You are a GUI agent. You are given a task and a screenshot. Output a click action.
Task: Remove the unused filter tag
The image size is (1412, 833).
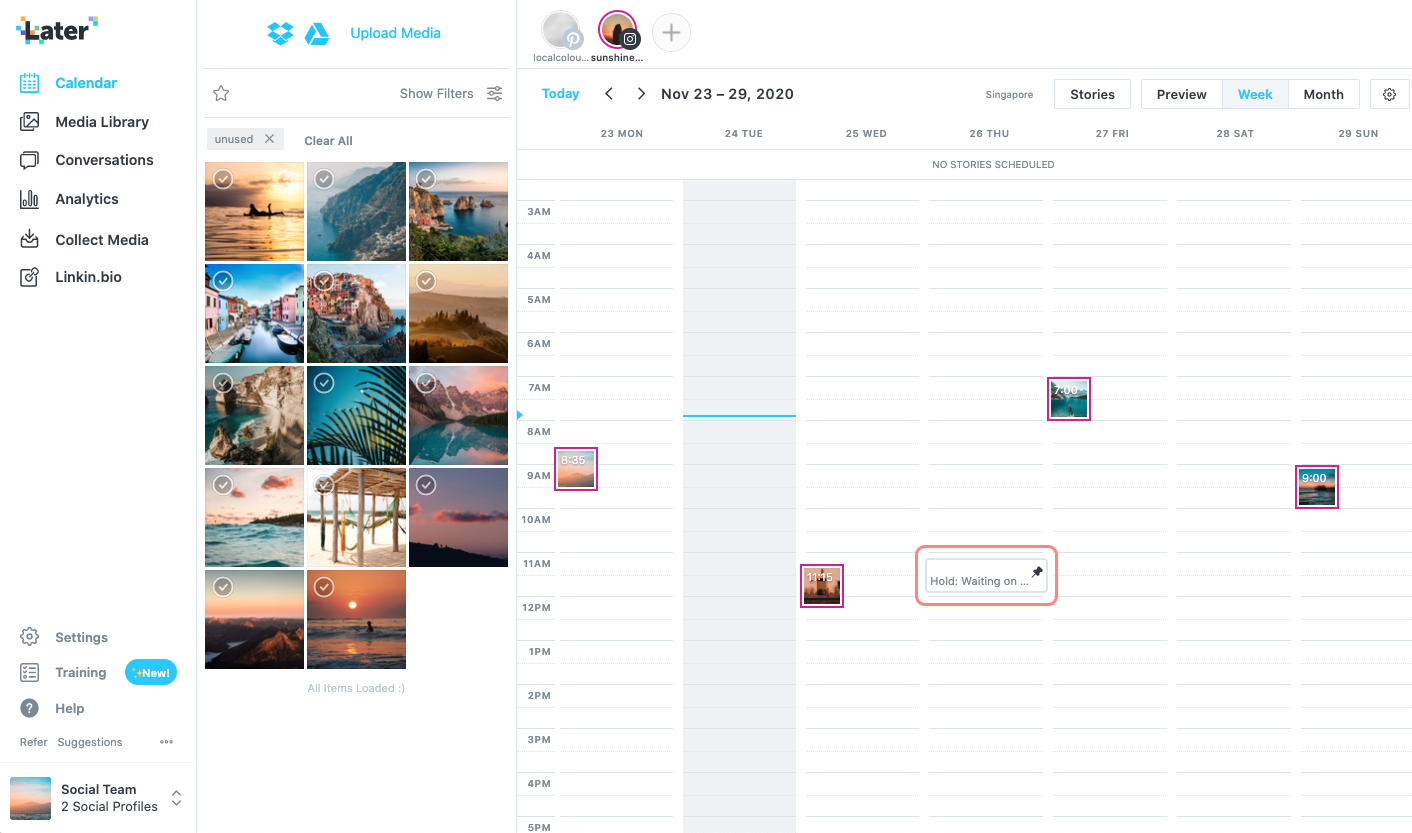(x=269, y=139)
